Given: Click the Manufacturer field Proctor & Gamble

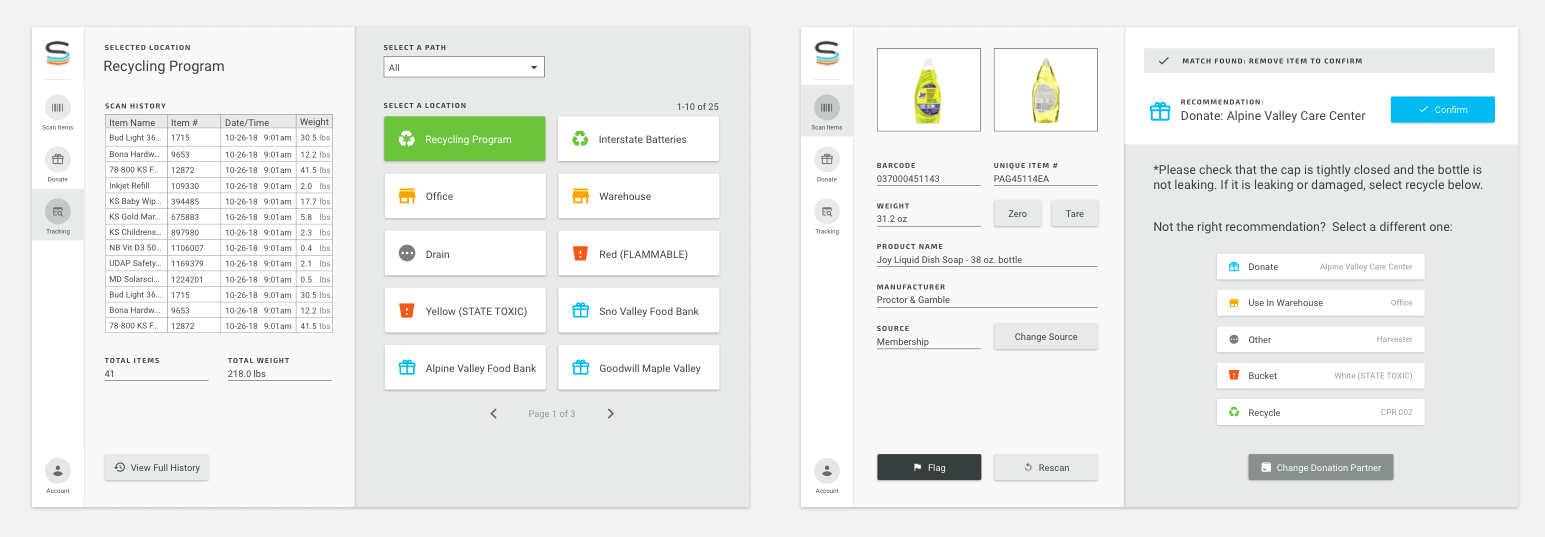Looking at the screenshot, I should tap(987, 300).
